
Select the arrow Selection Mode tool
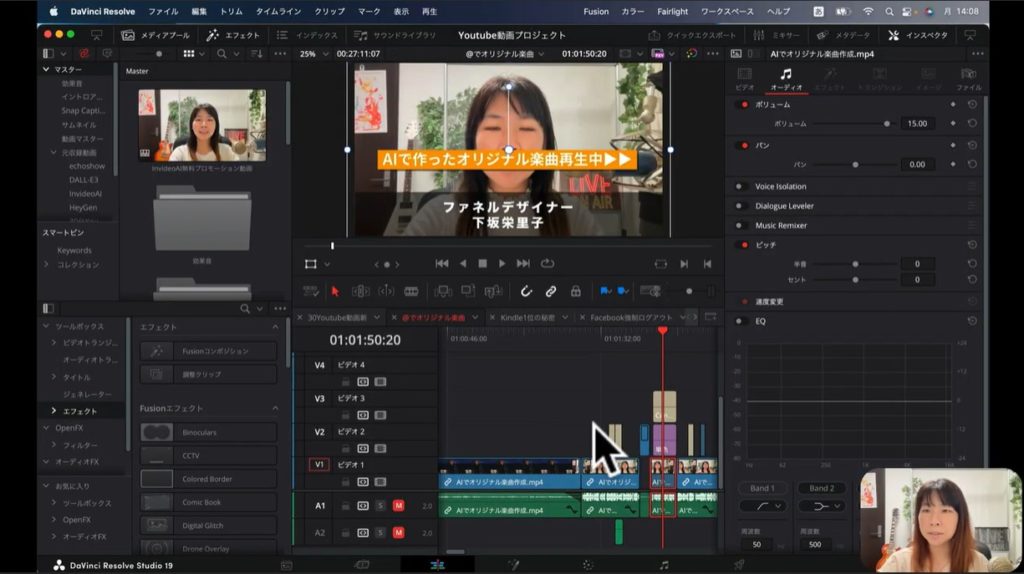click(x=335, y=291)
